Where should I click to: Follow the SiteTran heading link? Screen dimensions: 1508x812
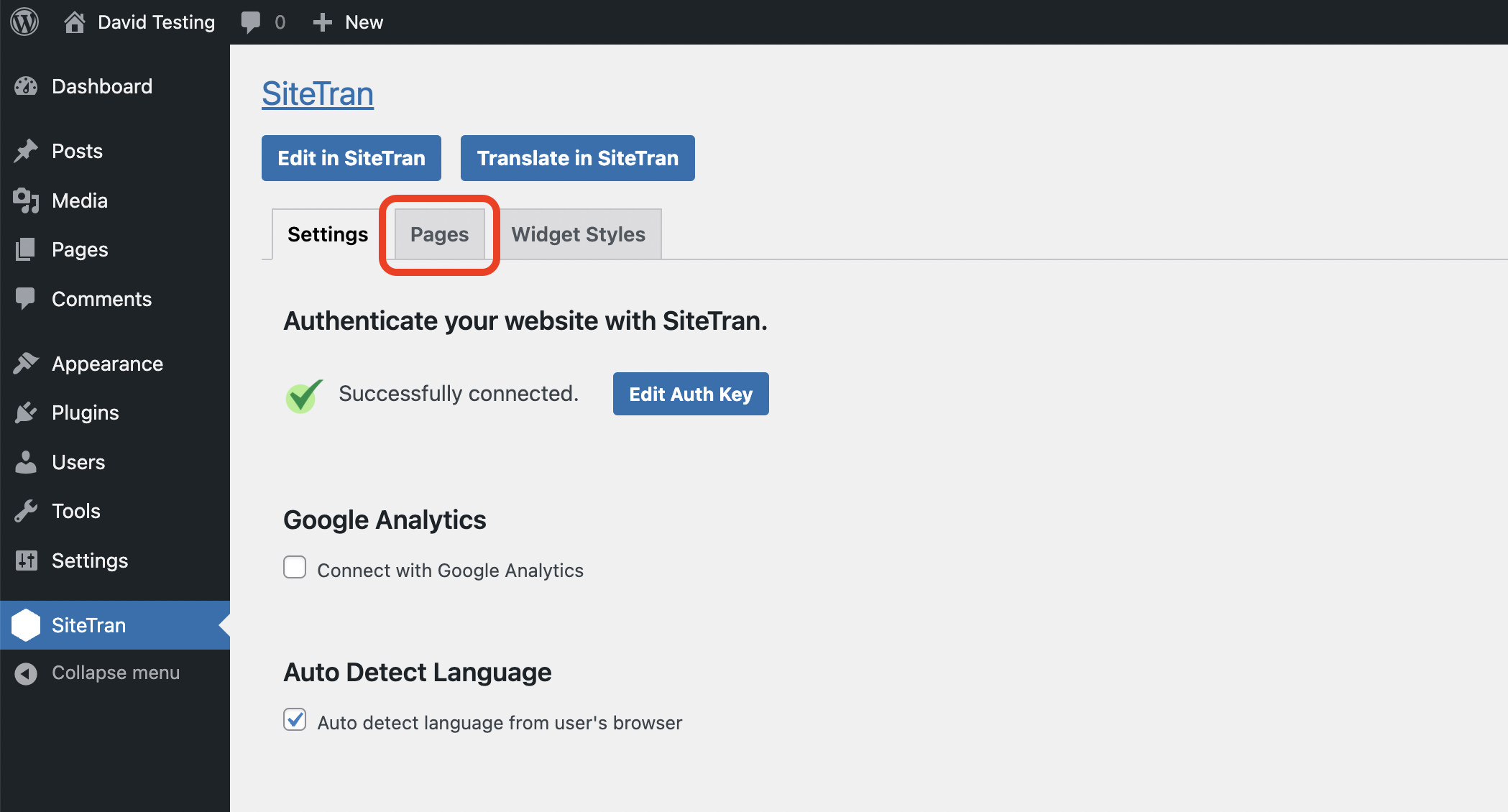pos(318,94)
